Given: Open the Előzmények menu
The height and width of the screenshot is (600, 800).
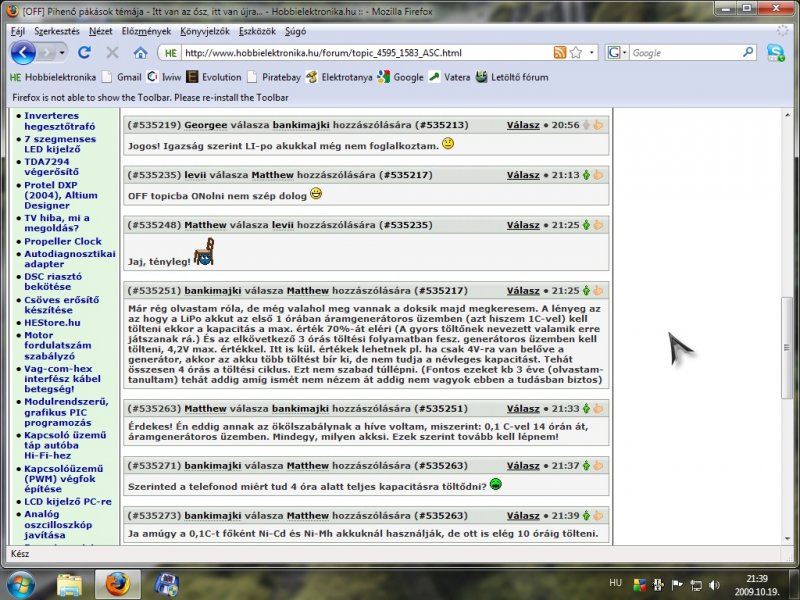Looking at the screenshot, I should (146, 31).
